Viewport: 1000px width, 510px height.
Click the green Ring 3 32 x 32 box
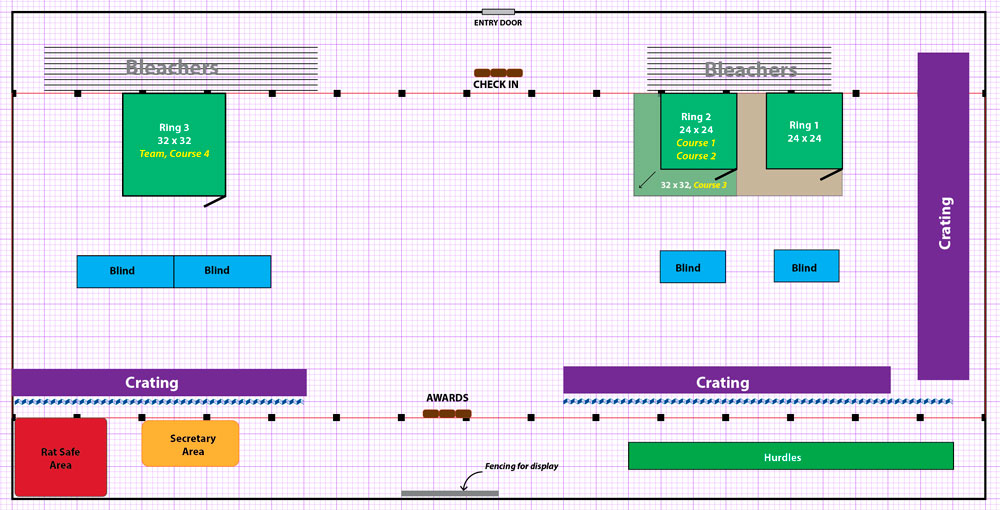coord(174,144)
